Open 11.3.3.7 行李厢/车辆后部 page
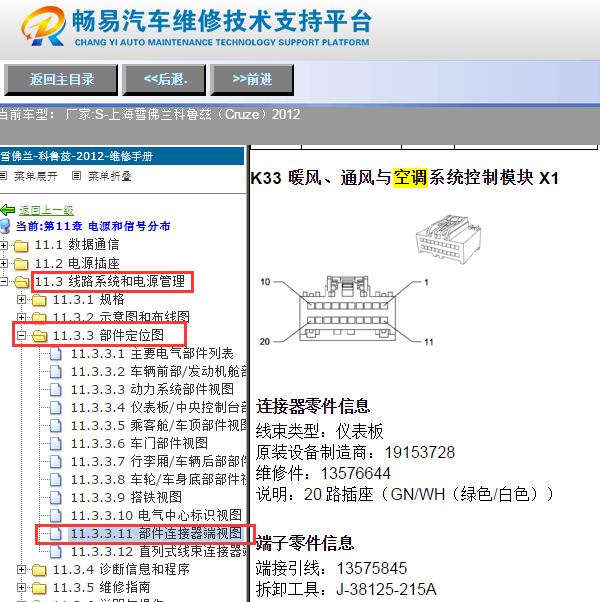 pyautogui.click(x=159, y=461)
